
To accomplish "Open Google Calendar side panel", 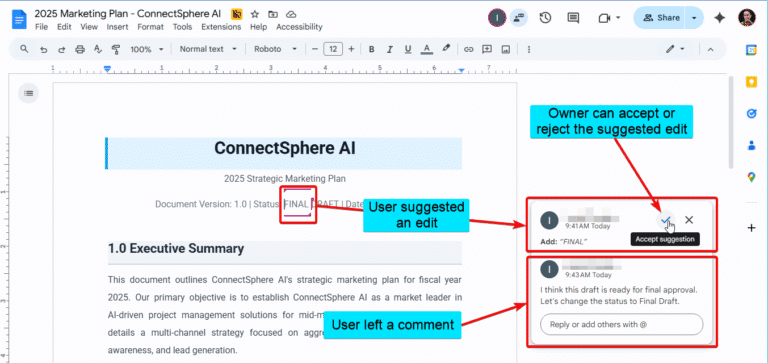I will click(x=751, y=50).
